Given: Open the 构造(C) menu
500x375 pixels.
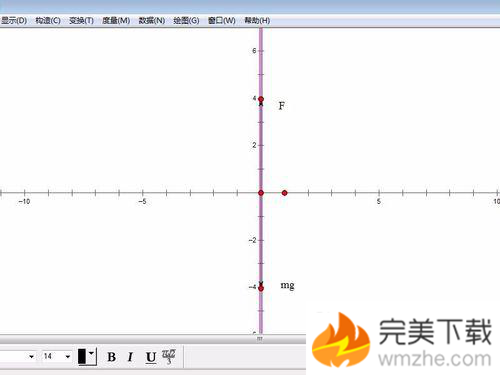Looking at the screenshot, I should [x=48, y=21].
